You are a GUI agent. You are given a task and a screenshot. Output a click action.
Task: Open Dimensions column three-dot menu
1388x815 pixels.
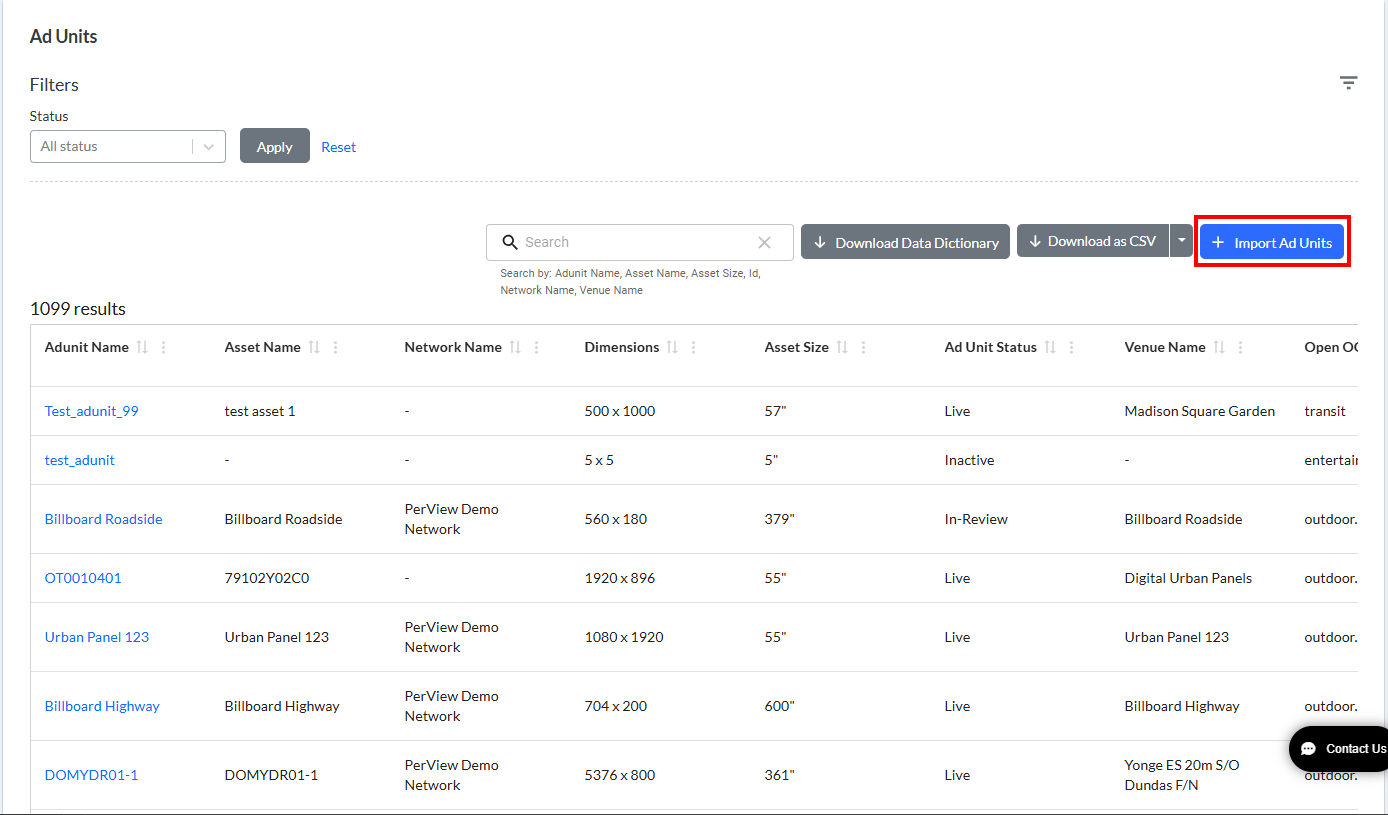694,347
